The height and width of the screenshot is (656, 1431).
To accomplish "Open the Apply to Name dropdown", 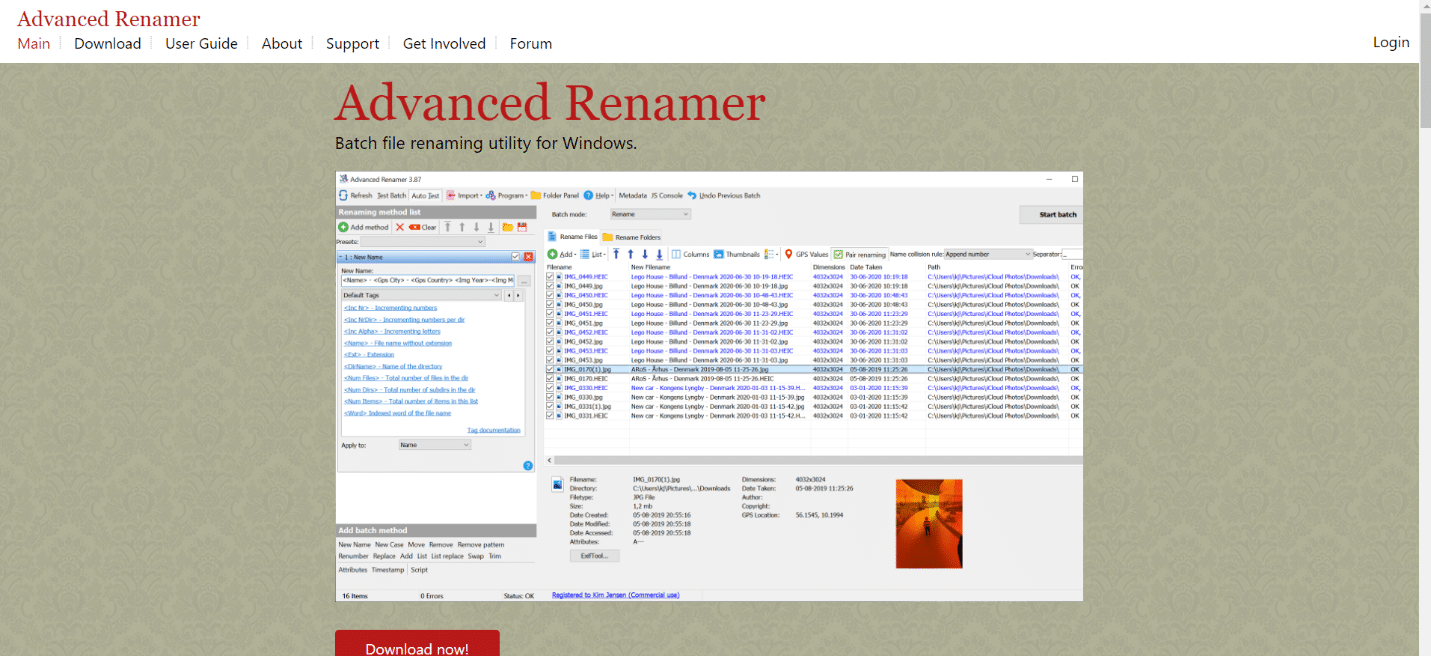I will tap(434, 445).
